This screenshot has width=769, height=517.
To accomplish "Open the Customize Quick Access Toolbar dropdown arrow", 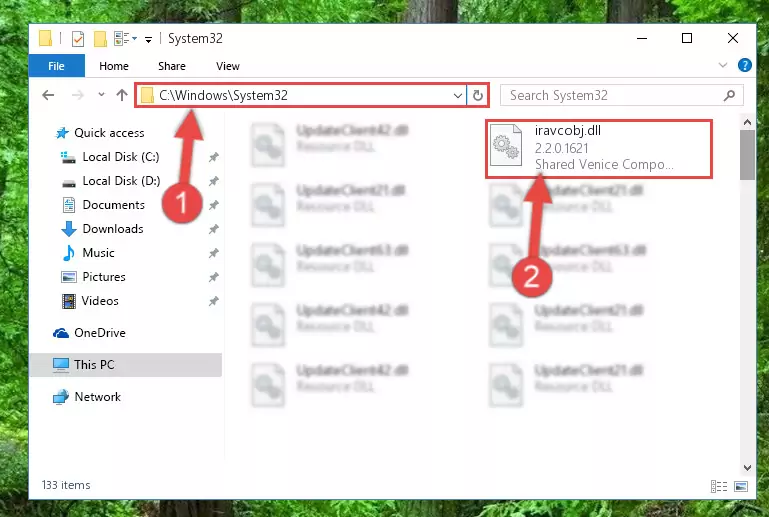I will pyautogui.click(x=148, y=39).
